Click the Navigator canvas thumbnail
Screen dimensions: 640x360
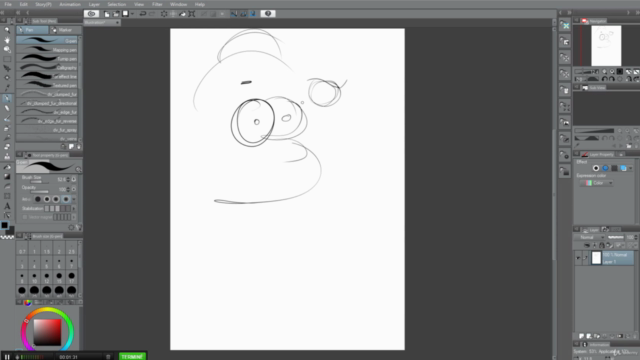pos(606,46)
